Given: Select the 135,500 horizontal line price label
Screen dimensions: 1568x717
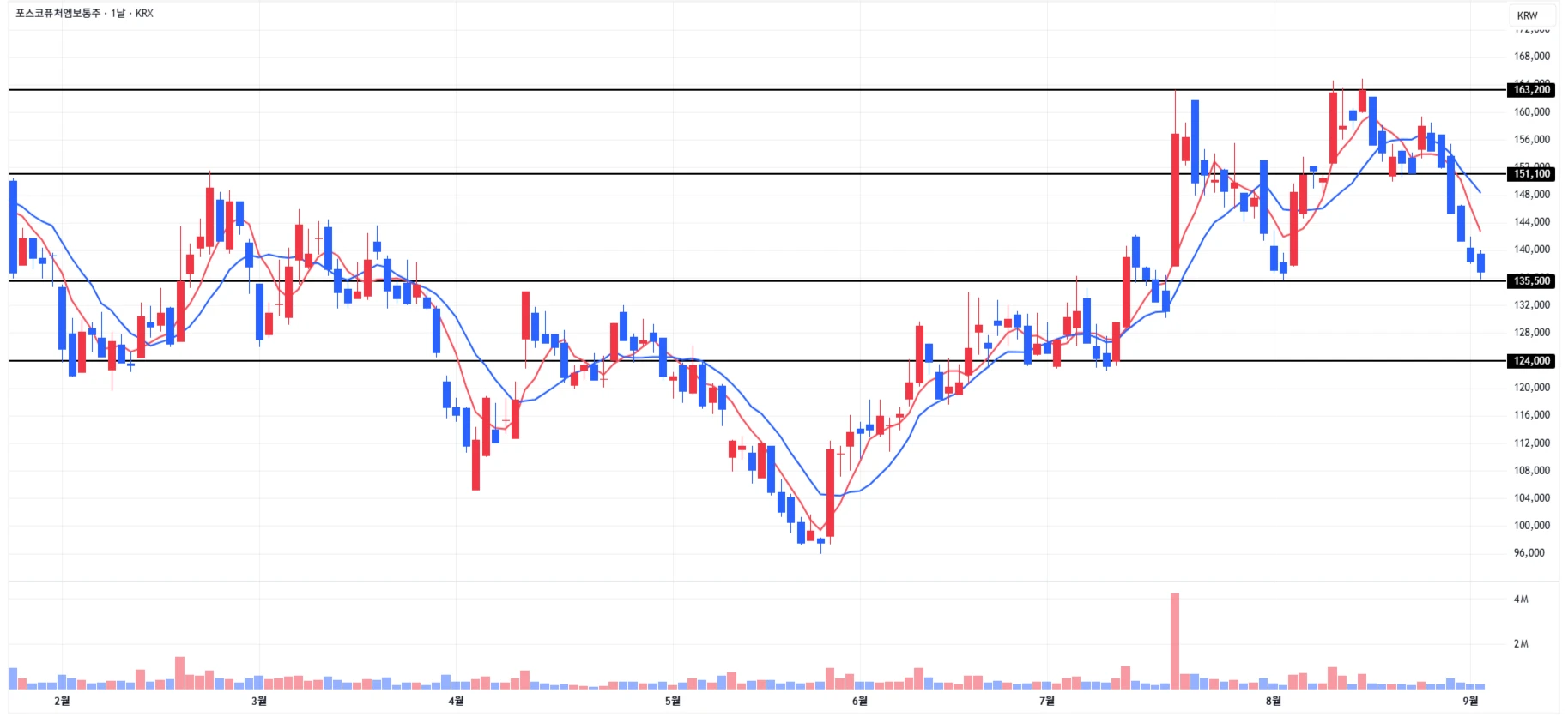Looking at the screenshot, I should click(1531, 281).
